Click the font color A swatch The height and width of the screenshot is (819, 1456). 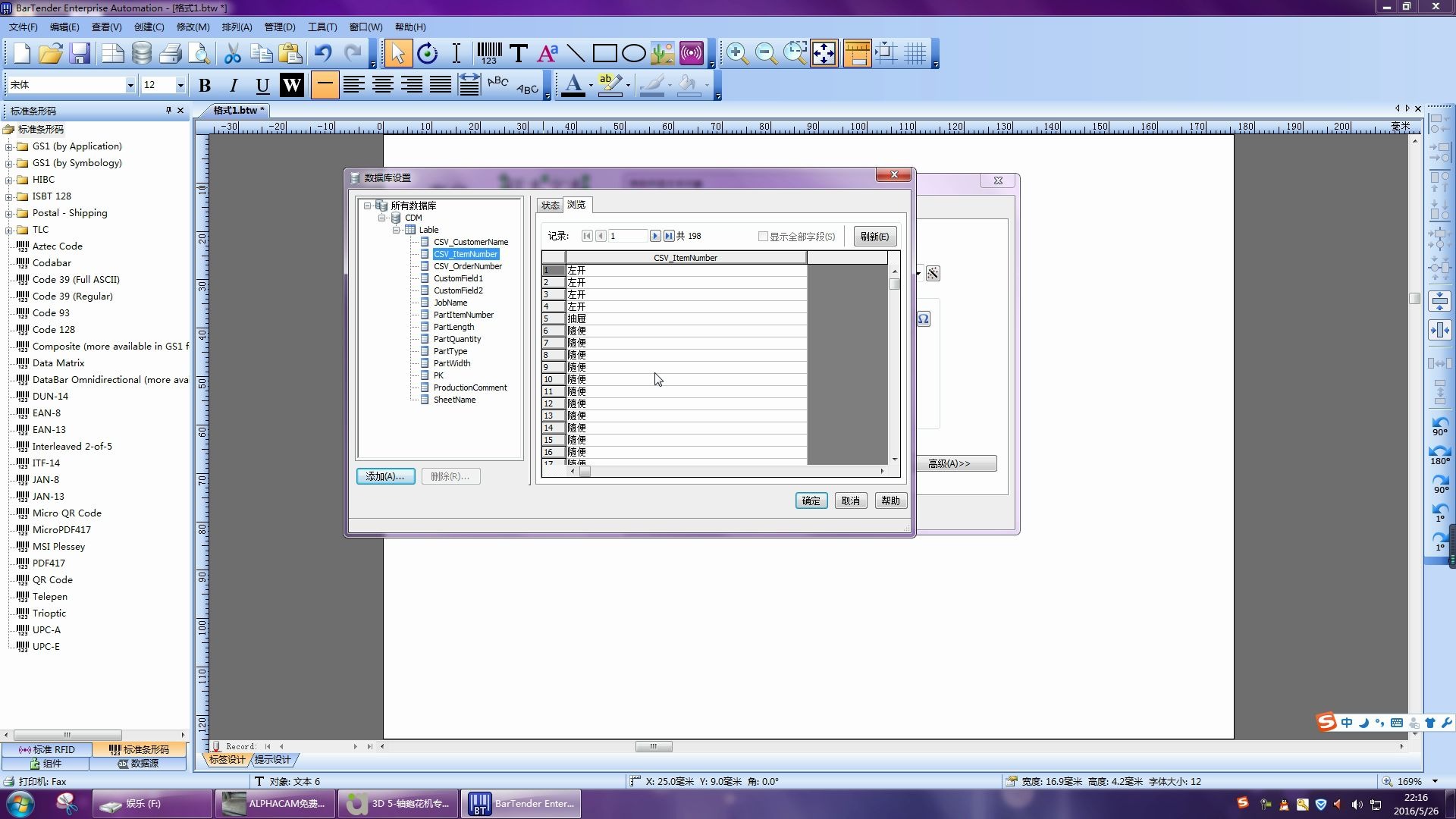(573, 84)
